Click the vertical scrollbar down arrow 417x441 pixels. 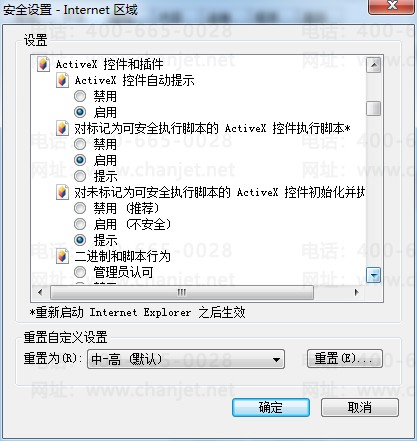coord(373,275)
